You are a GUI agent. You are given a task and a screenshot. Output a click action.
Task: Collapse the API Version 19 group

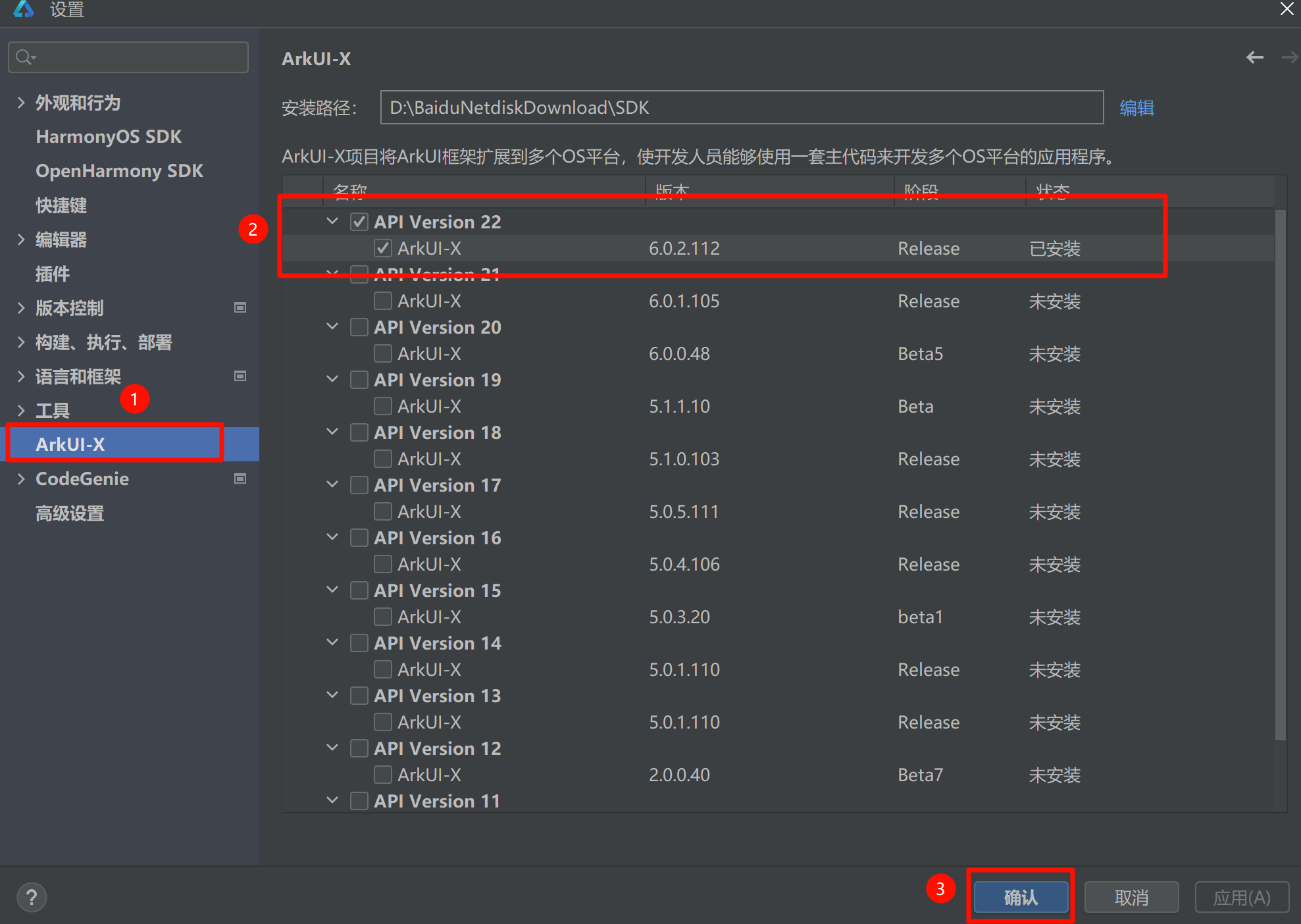point(332,379)
